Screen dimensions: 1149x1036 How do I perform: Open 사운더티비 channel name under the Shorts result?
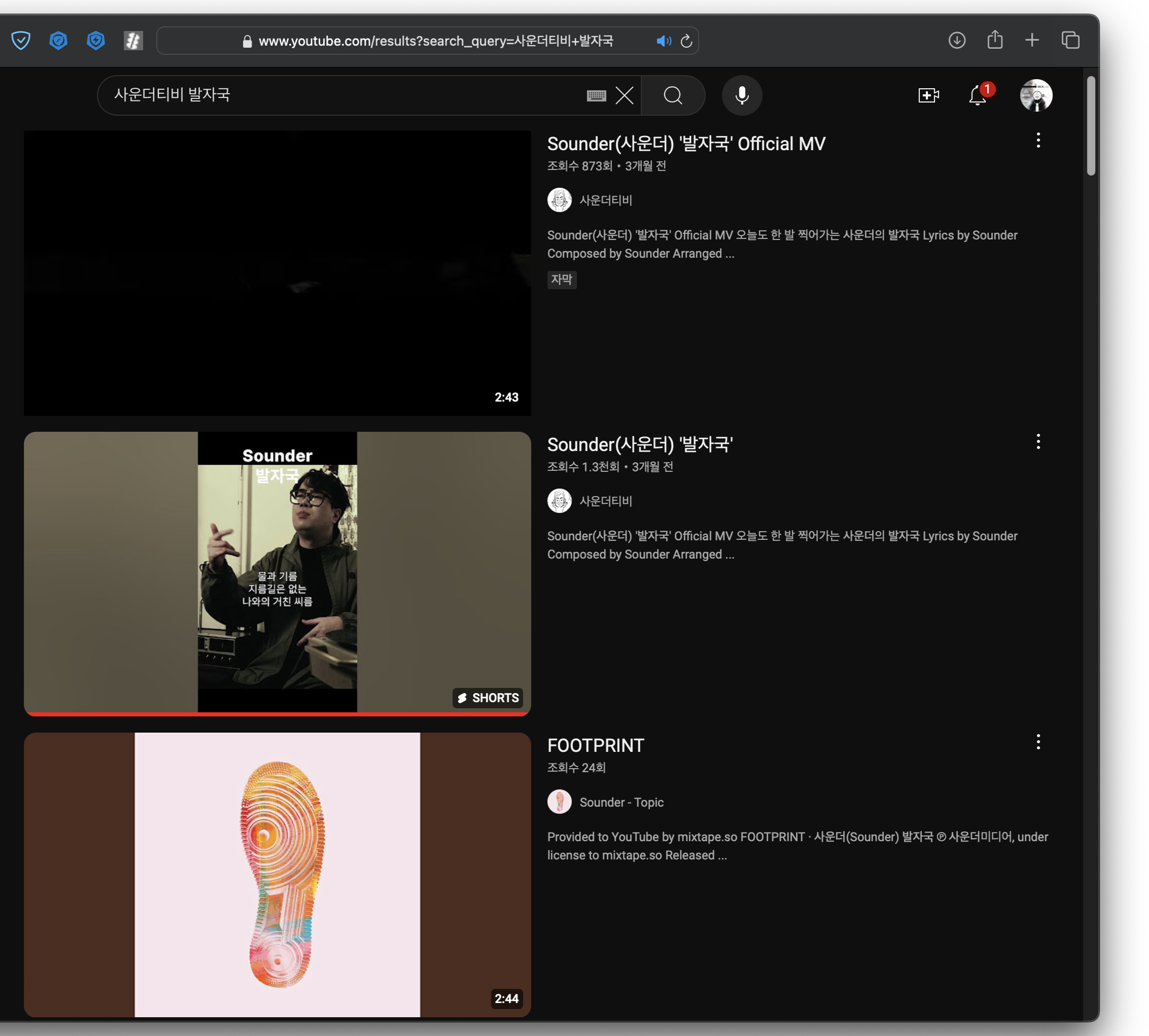(x=606, y=501)
